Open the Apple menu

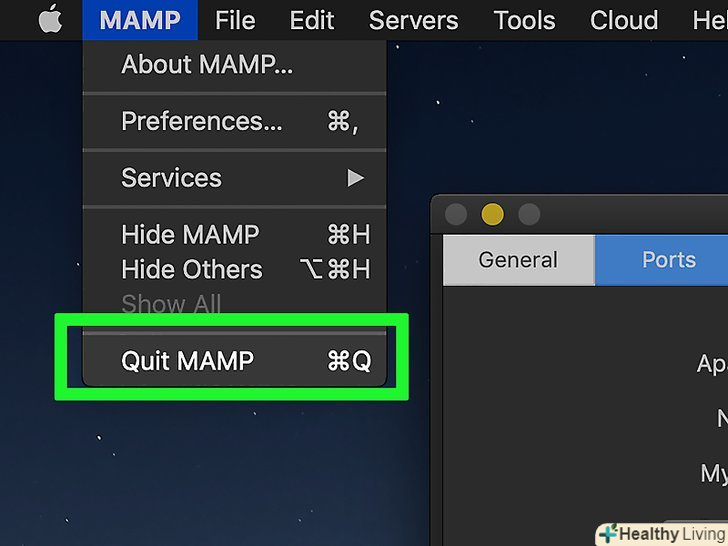(x=50, y=20)
